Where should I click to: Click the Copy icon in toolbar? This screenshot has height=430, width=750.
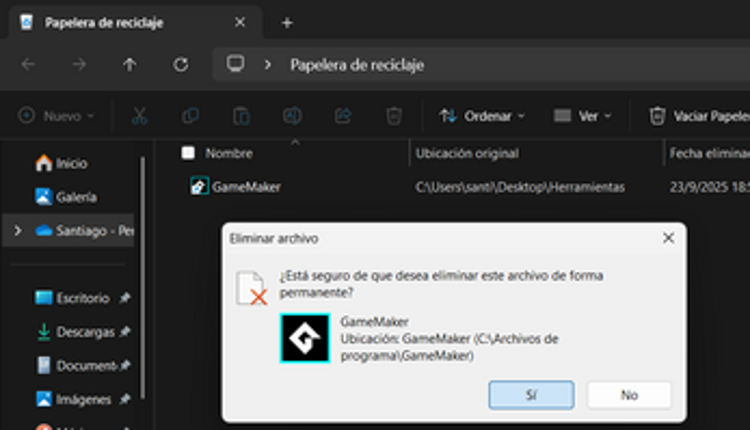190,116
